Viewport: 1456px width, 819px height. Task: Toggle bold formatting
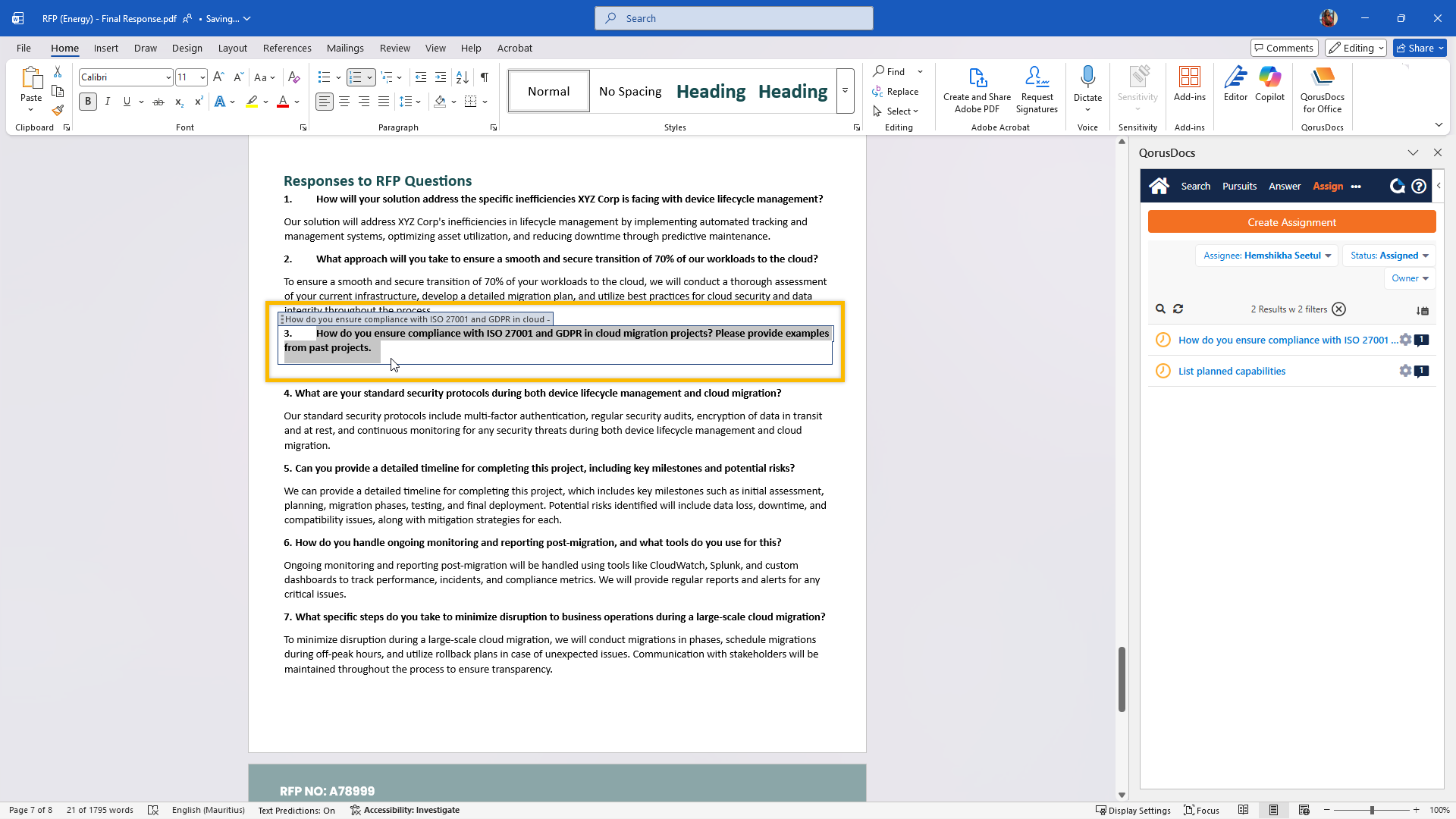click(x=88, y=102)
